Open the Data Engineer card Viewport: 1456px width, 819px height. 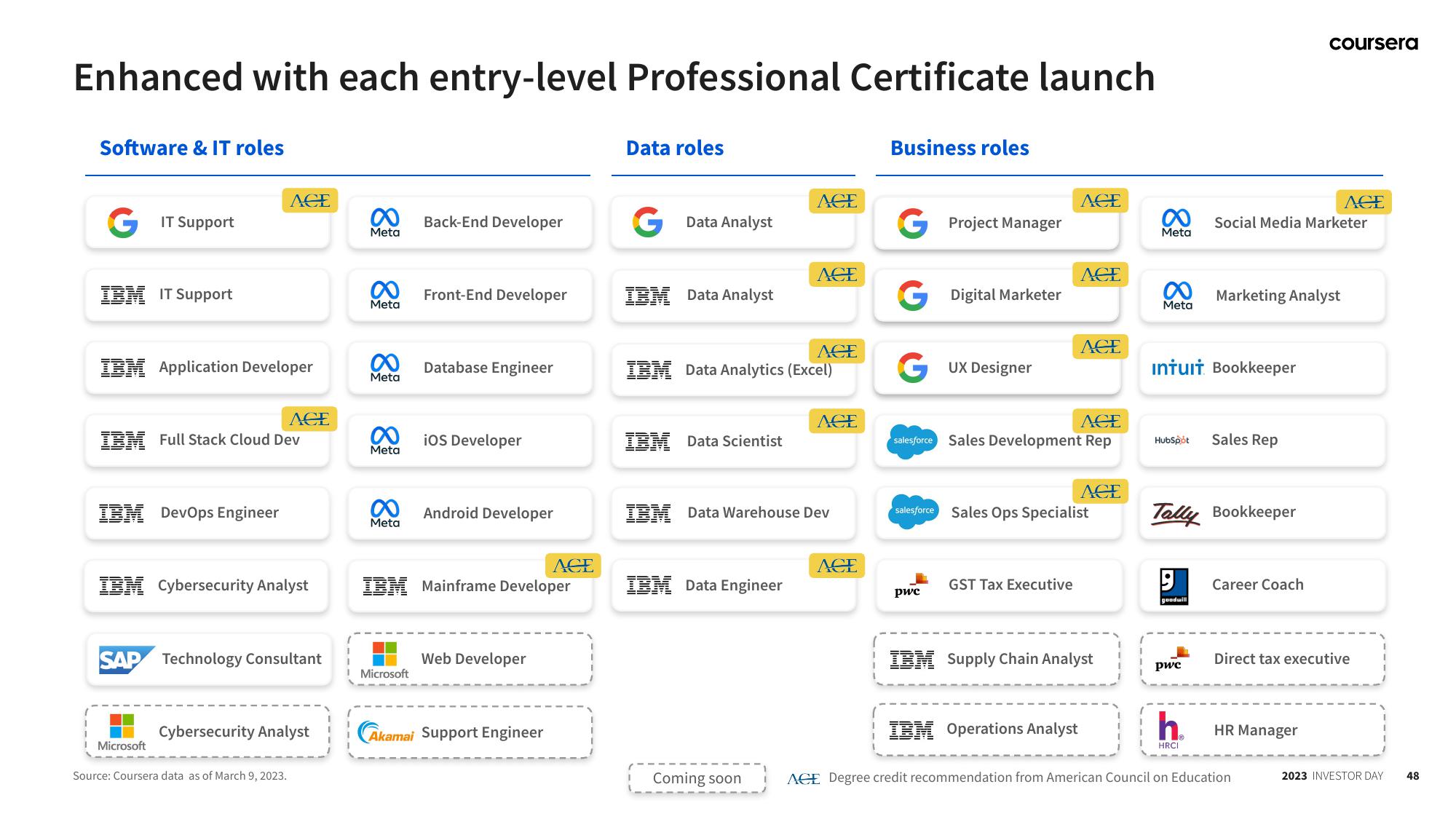tap(733, 585)
